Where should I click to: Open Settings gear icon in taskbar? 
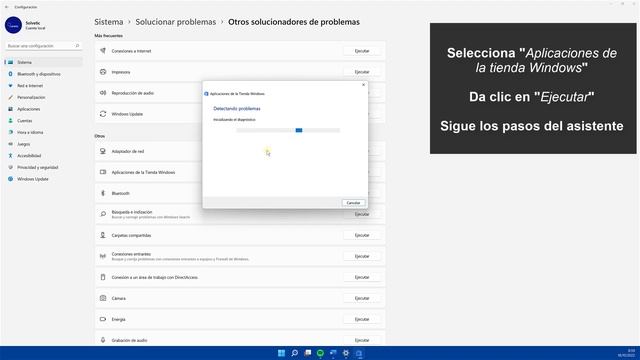[x=346, y=353]
